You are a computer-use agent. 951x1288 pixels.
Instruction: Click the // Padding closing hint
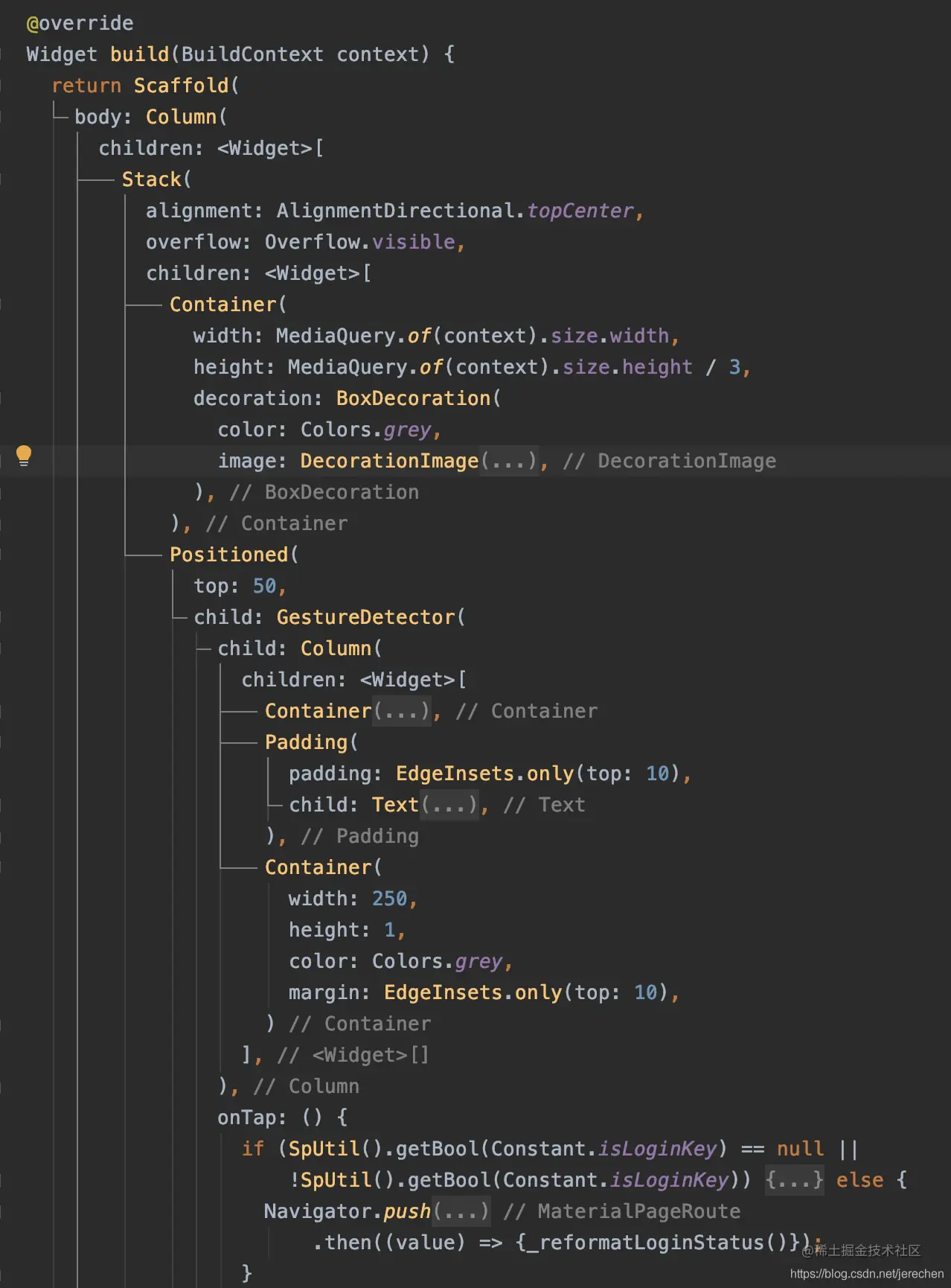360,836
